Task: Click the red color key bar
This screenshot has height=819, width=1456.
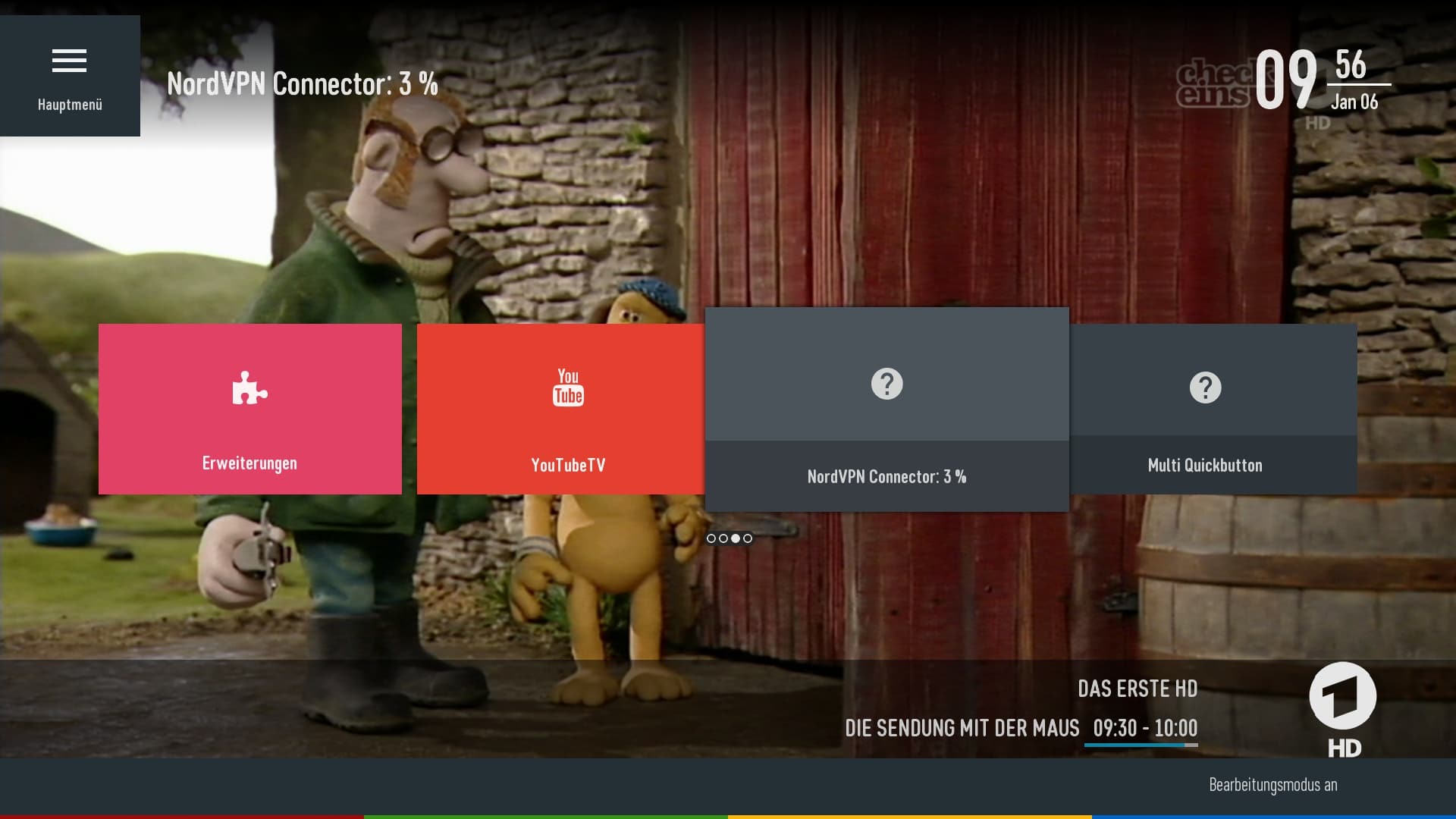Action: 182,817
